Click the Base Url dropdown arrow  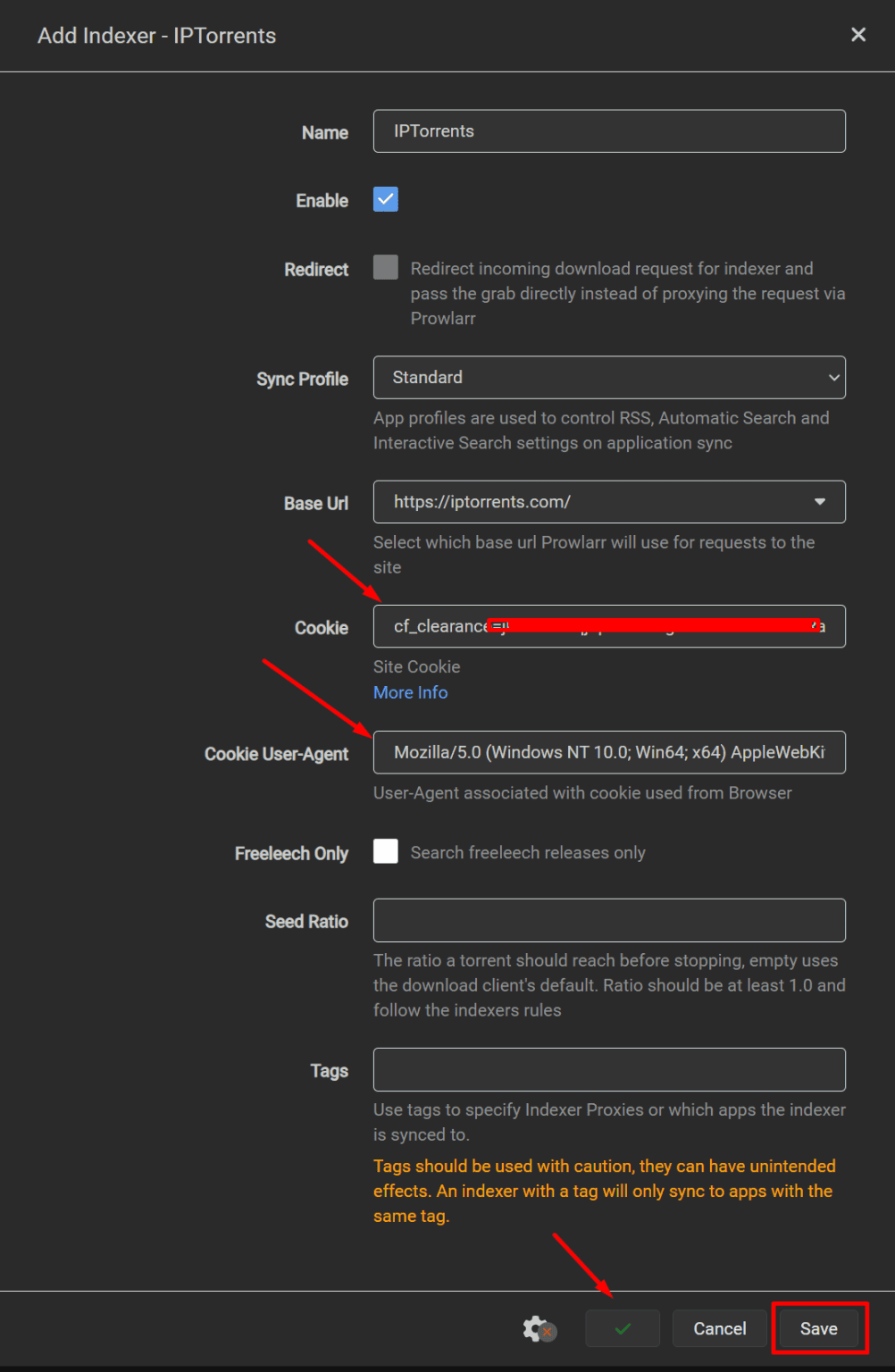[819, 502]
